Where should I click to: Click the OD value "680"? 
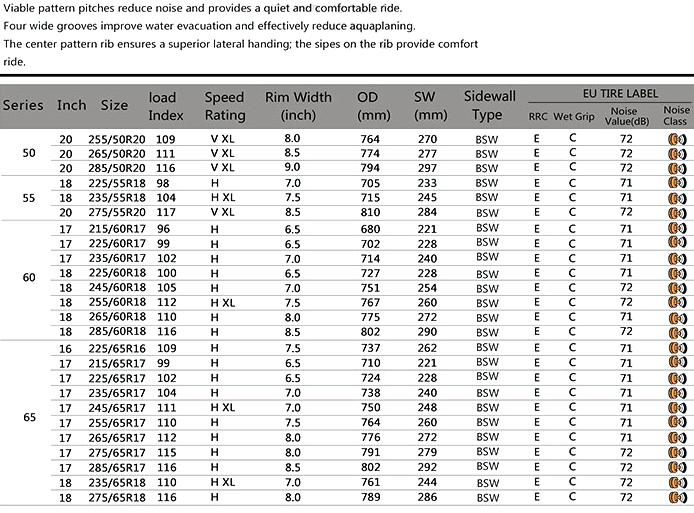click(370, 229)
